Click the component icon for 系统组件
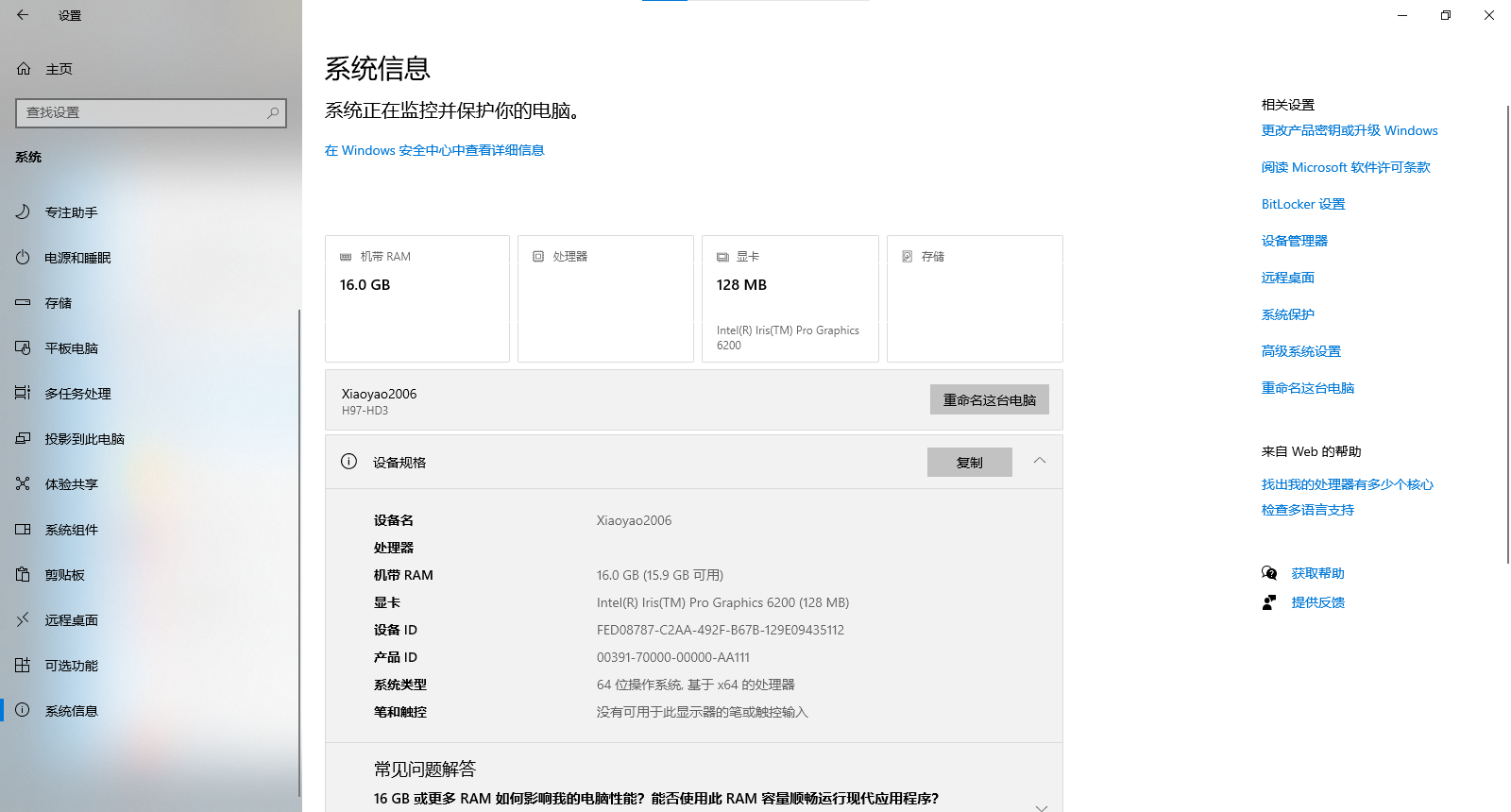The height and width of the screenshot is (812, 1511). click(x=23, y=530)
